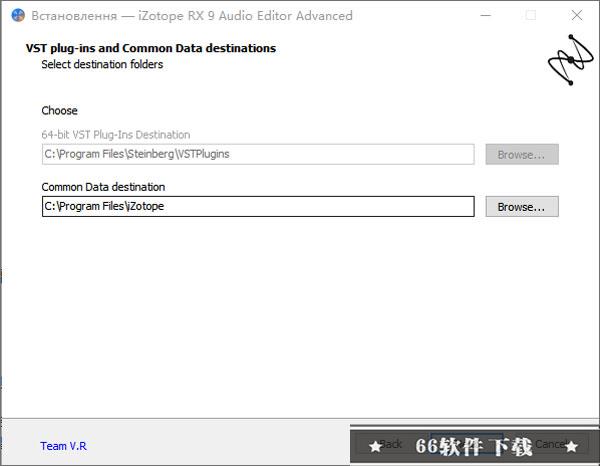Click the '64-bit VST Plug-Ins Destination' label

point(116,135)
